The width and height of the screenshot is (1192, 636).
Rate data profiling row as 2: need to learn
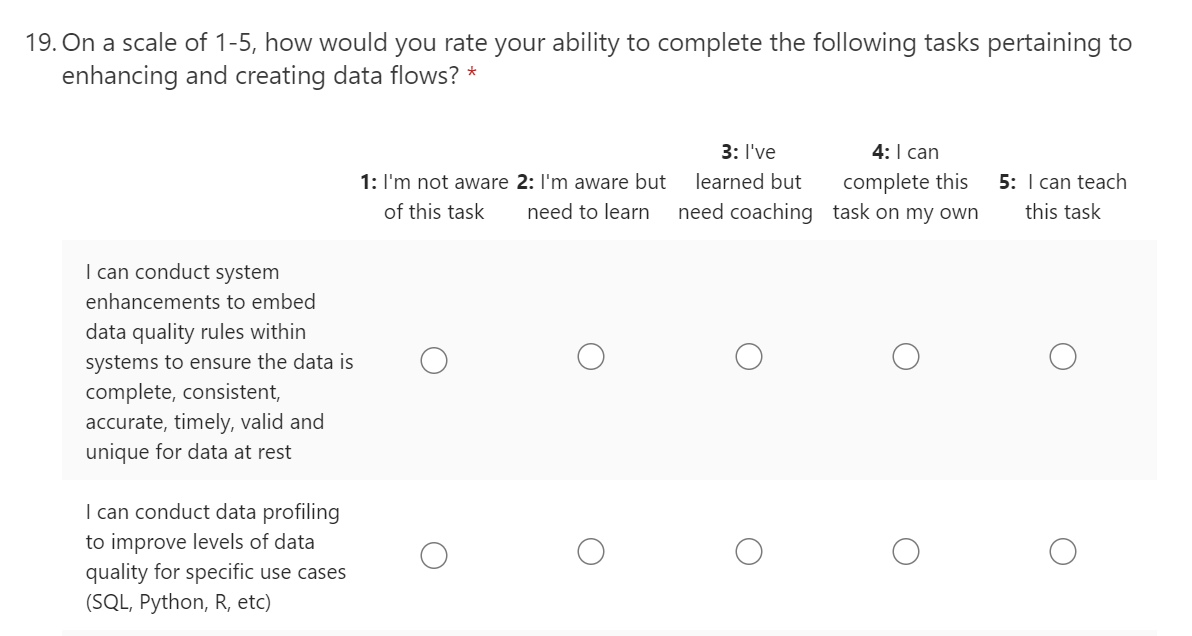590,552
